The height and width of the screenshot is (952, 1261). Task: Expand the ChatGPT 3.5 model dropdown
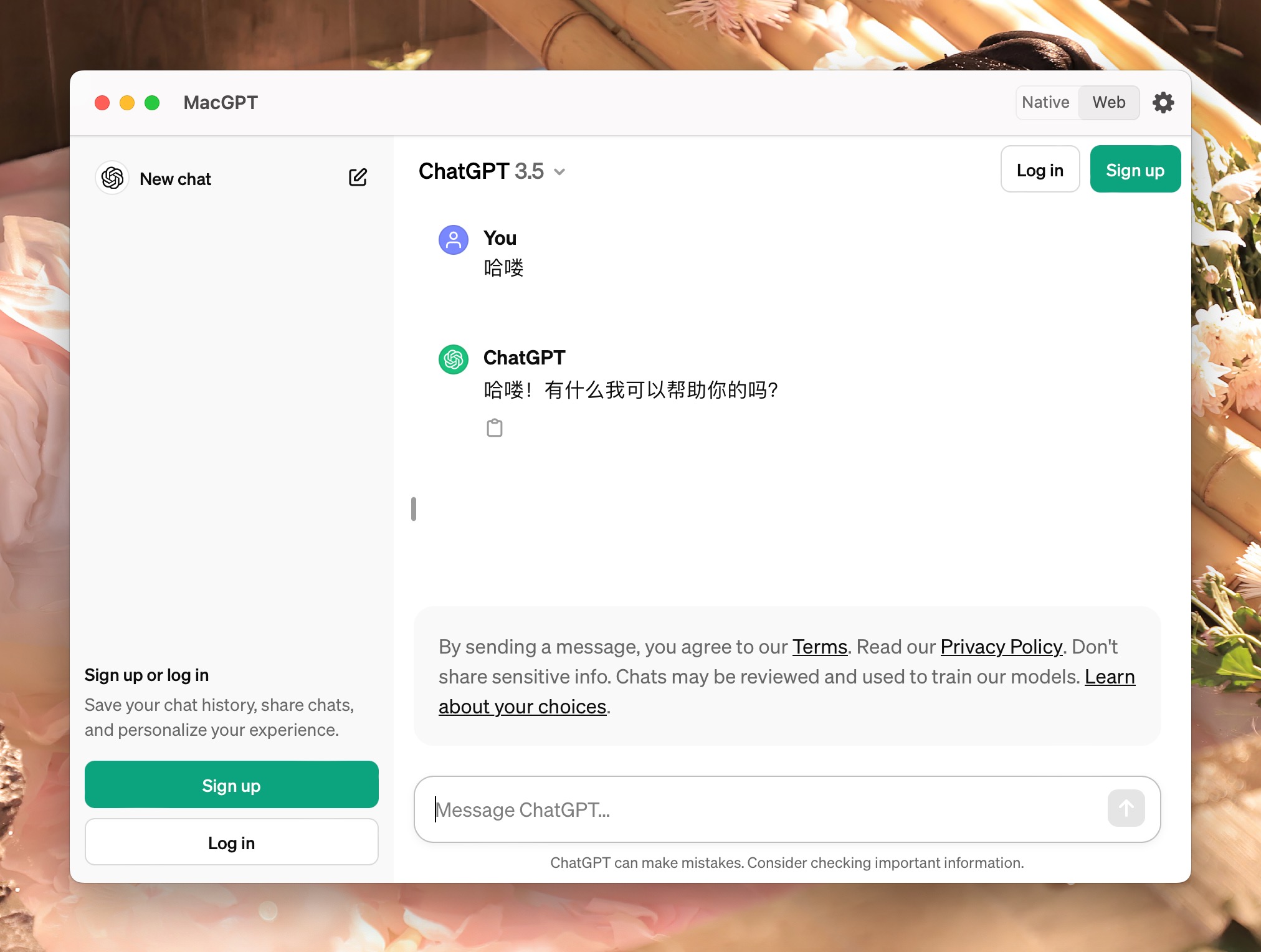pos(481,171)
